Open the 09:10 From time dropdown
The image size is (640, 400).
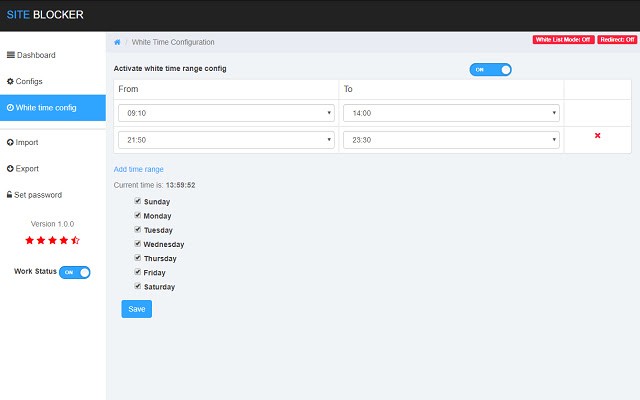(x=226, y=113)
